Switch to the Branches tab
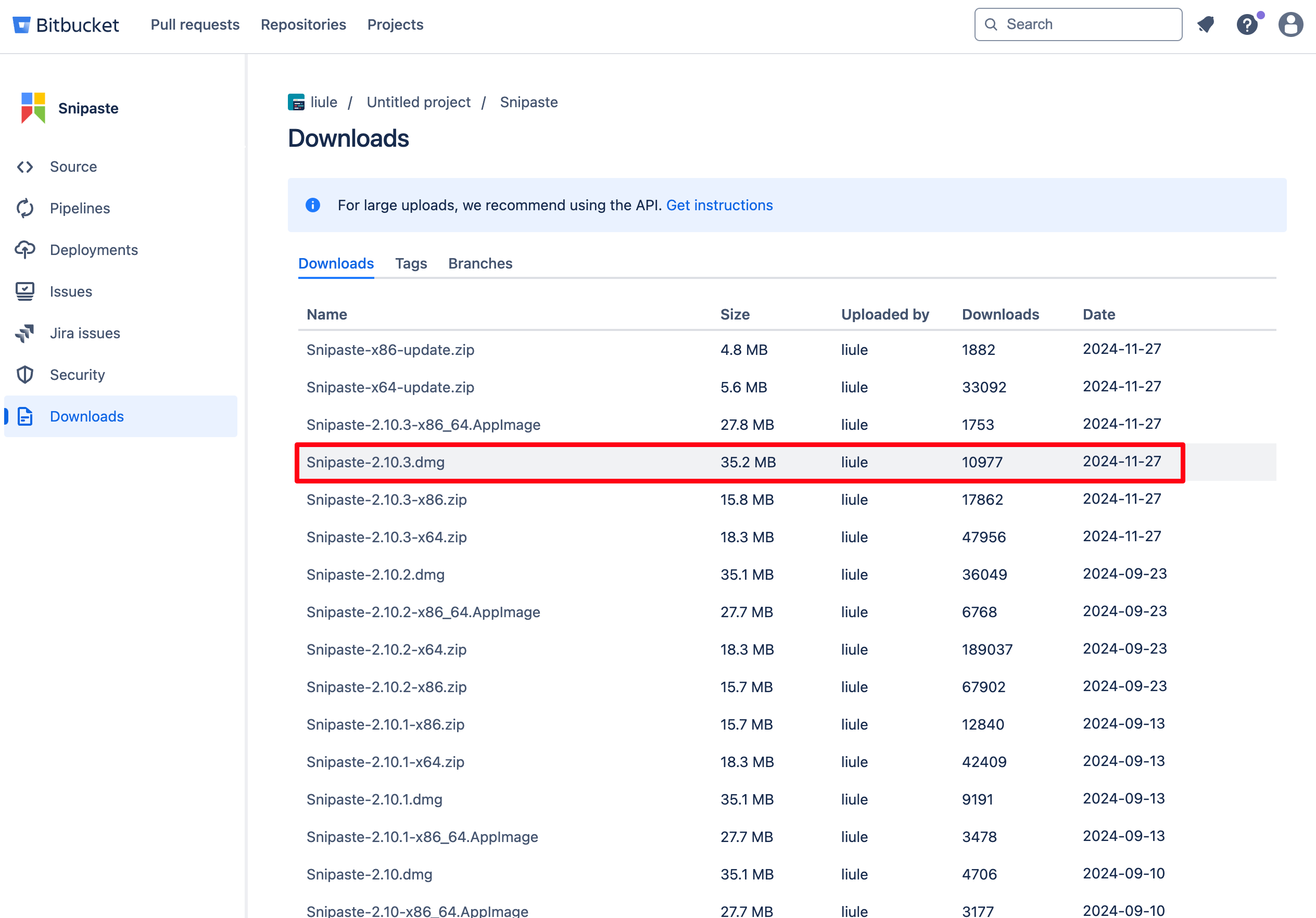The height and width of the screenshot is (918, 1316). [x=480, y=264]
